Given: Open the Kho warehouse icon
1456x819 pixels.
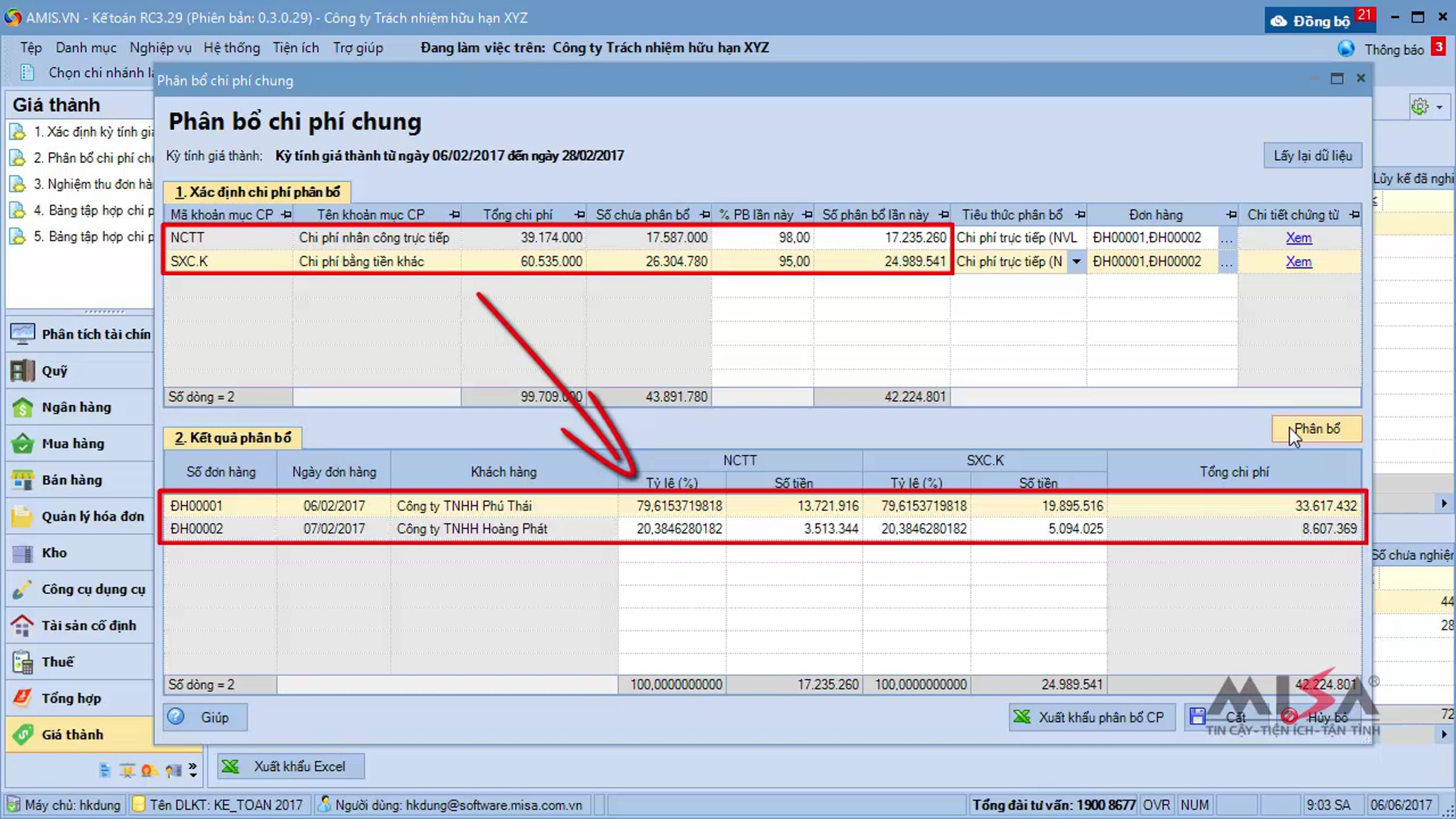Looking at the screenshot, I should click(x=22, y=553).
